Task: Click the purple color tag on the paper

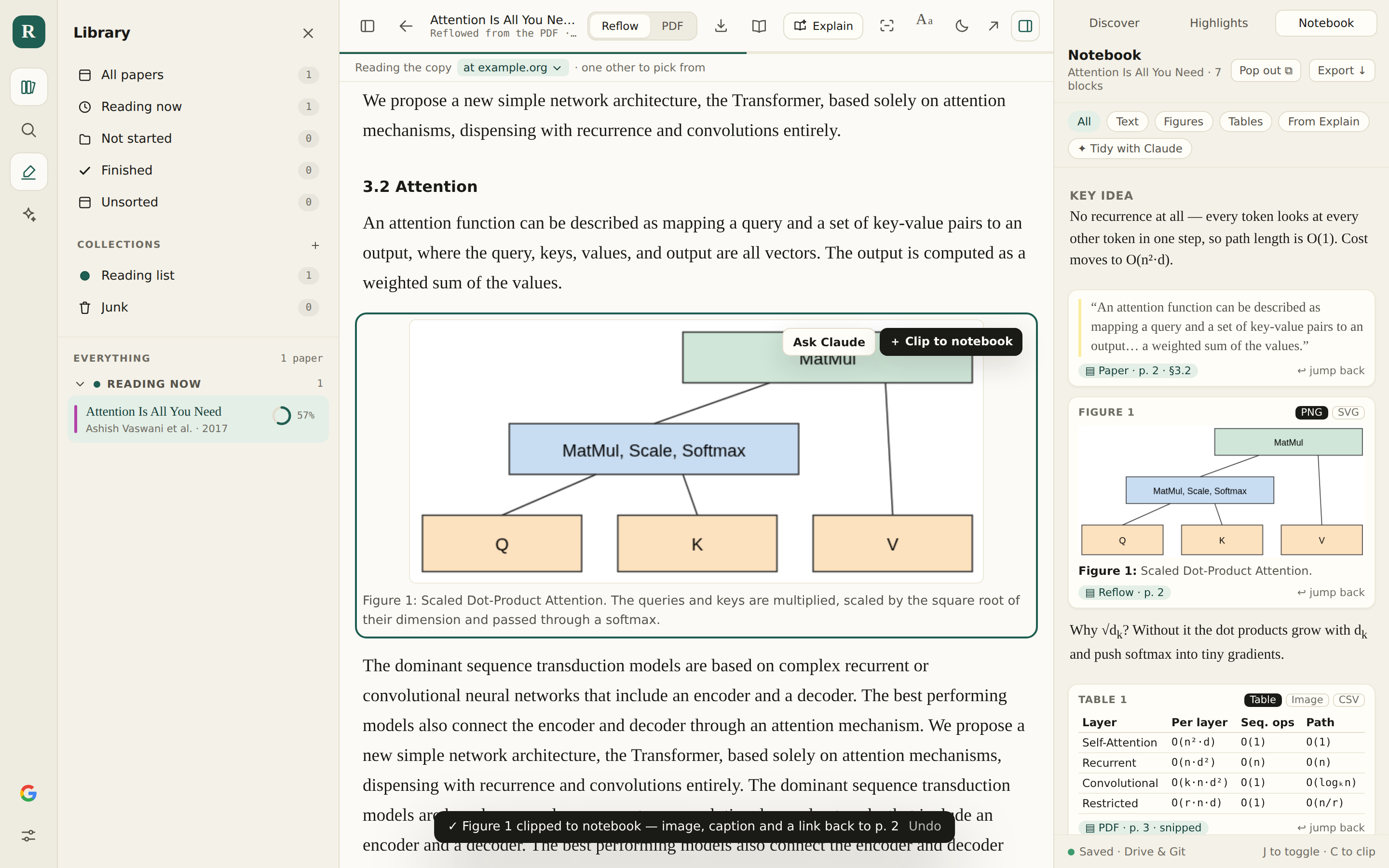Action: coord(76,419)
